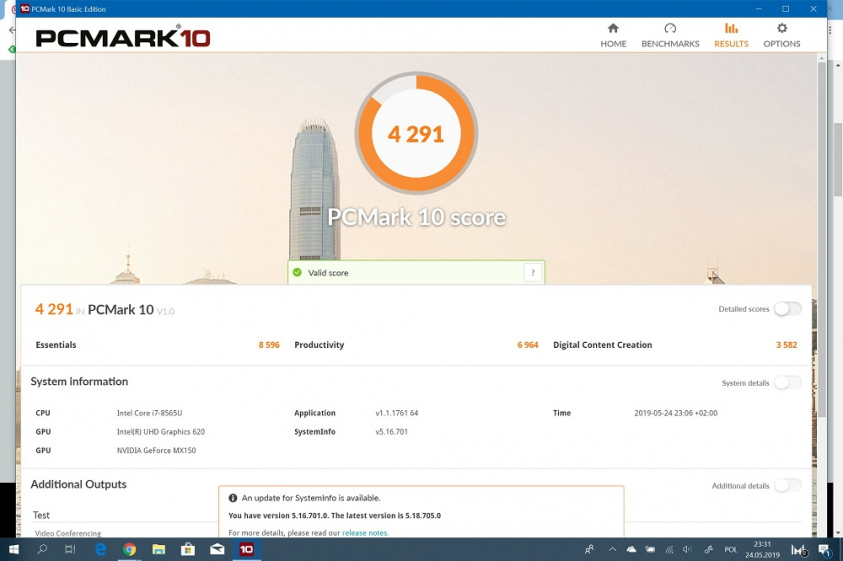
Task: Turn on the Detailed scores toggle
Action: [x=788, y=309]
